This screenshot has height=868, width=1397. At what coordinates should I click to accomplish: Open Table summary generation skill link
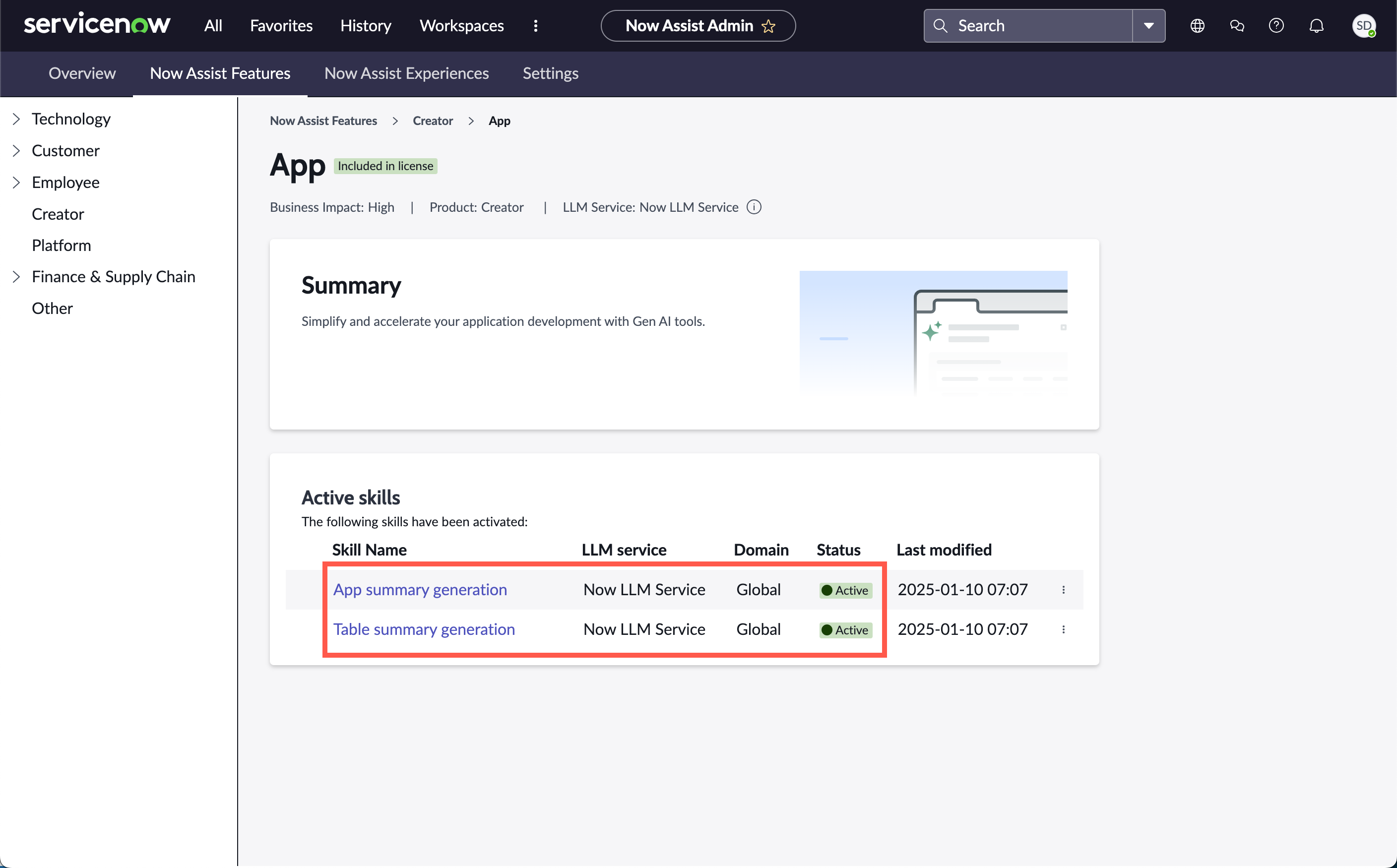point(424,629)
